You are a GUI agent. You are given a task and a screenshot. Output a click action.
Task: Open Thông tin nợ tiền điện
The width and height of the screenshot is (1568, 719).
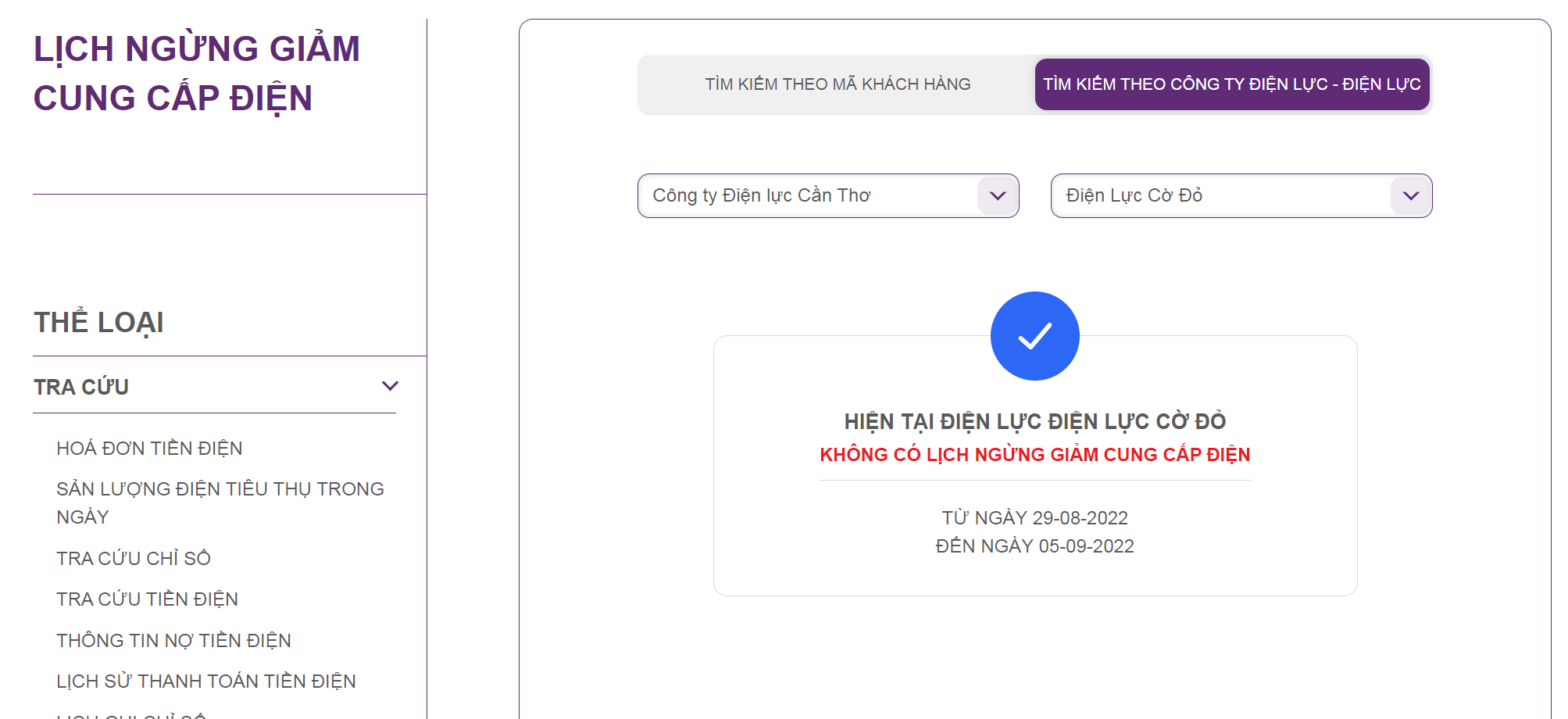[173, 641]
